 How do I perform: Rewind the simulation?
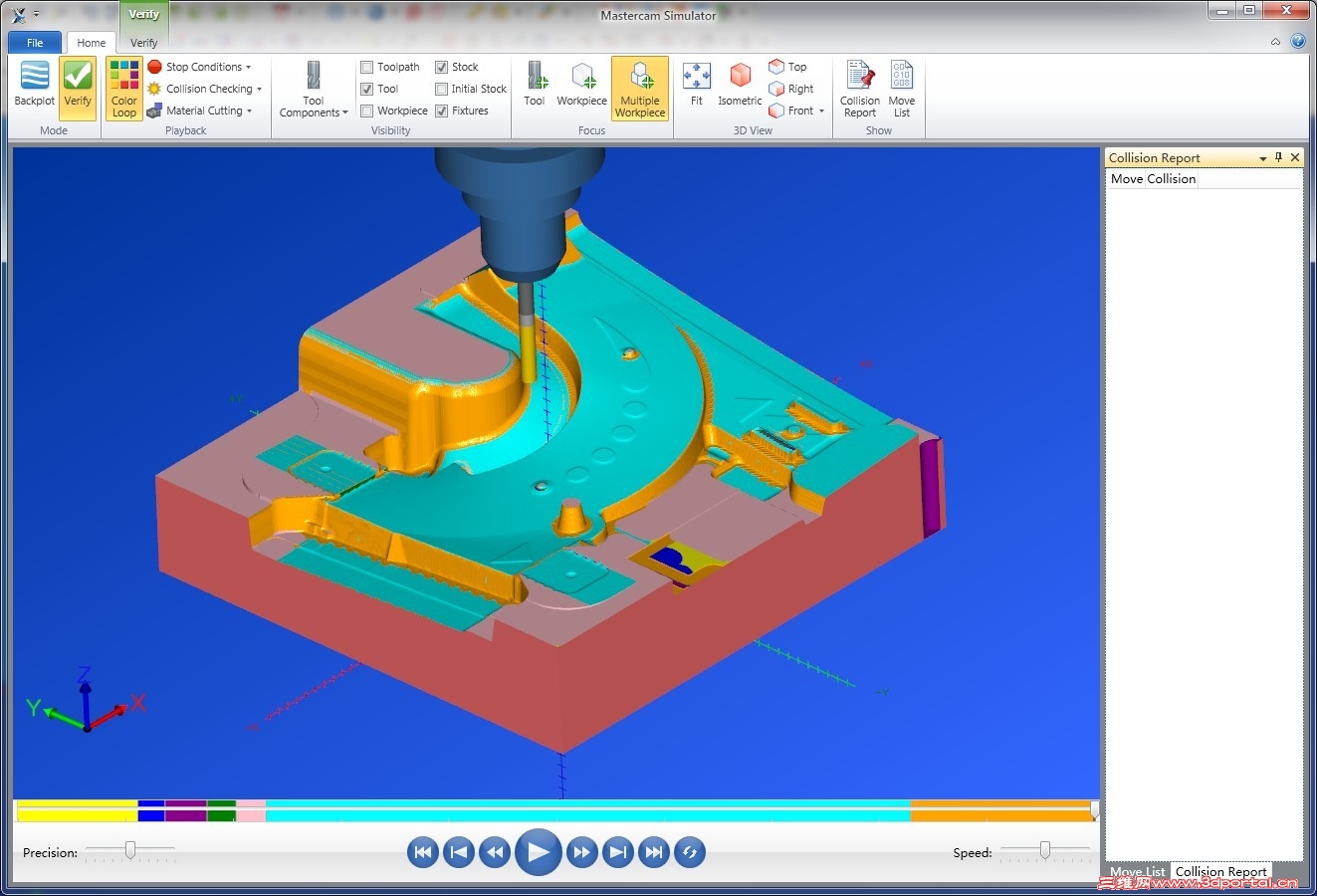[495, 852]
